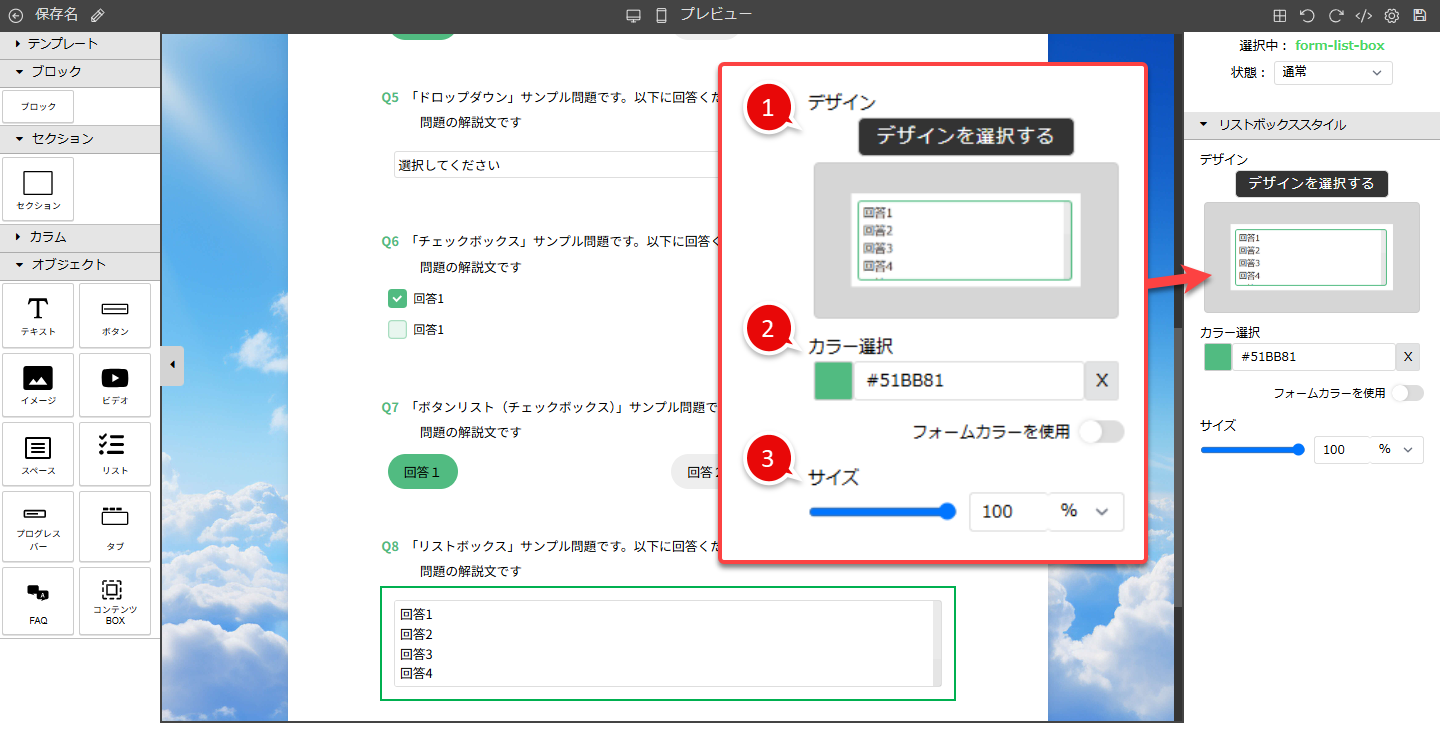The width and height of the screenshot is (1440, 731).
Task: Click デザインを選択する button in right panel
Action: click(1311, 183)
